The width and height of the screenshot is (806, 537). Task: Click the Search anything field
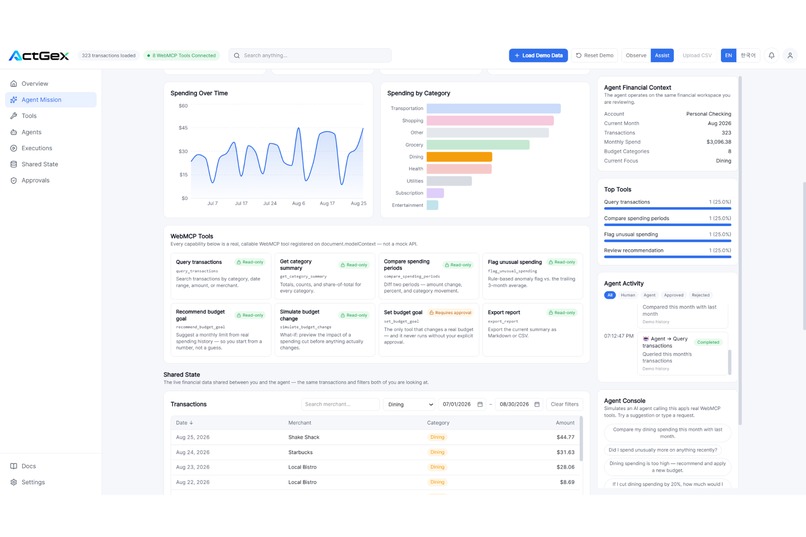pos(310,55)
